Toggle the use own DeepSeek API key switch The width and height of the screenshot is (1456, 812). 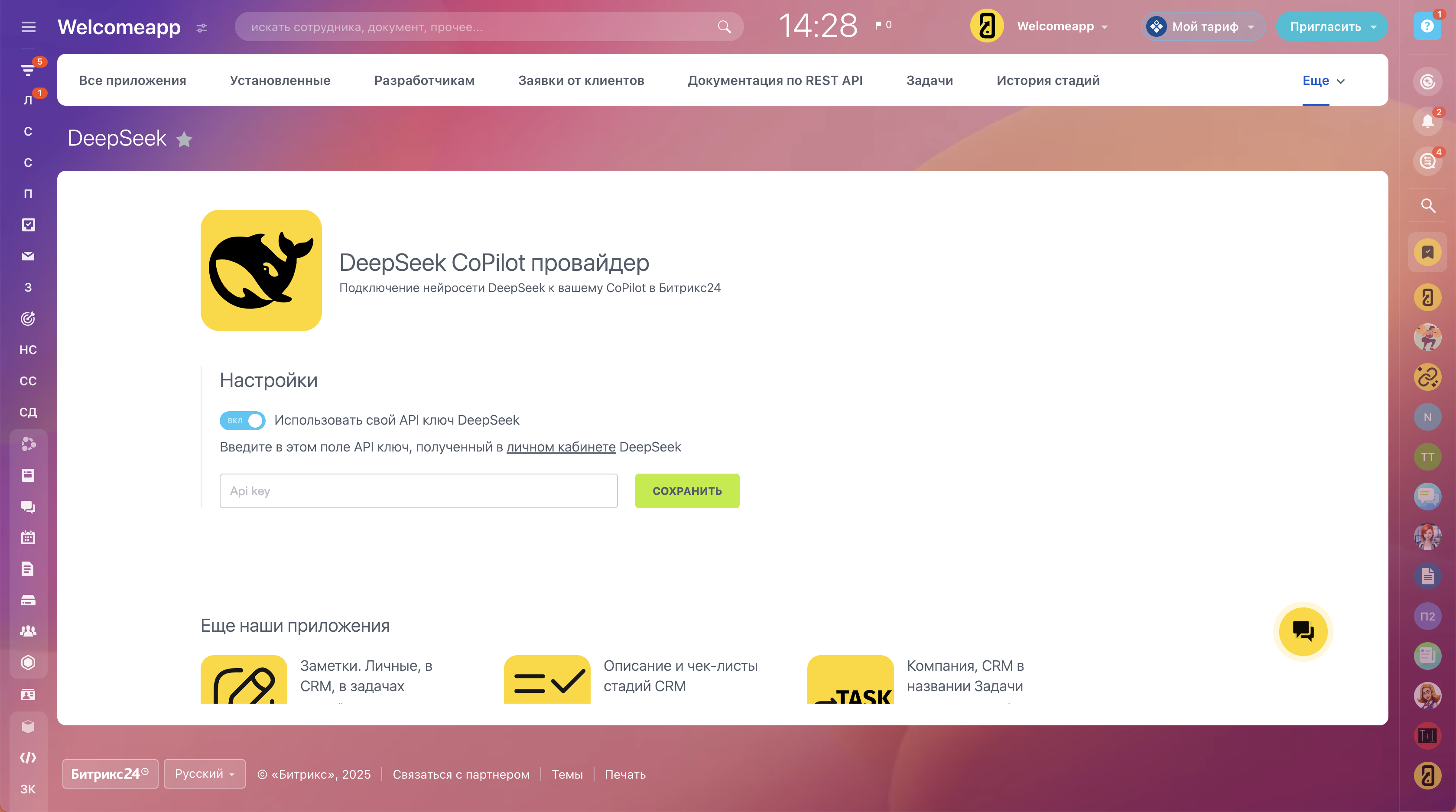[243, 420]
